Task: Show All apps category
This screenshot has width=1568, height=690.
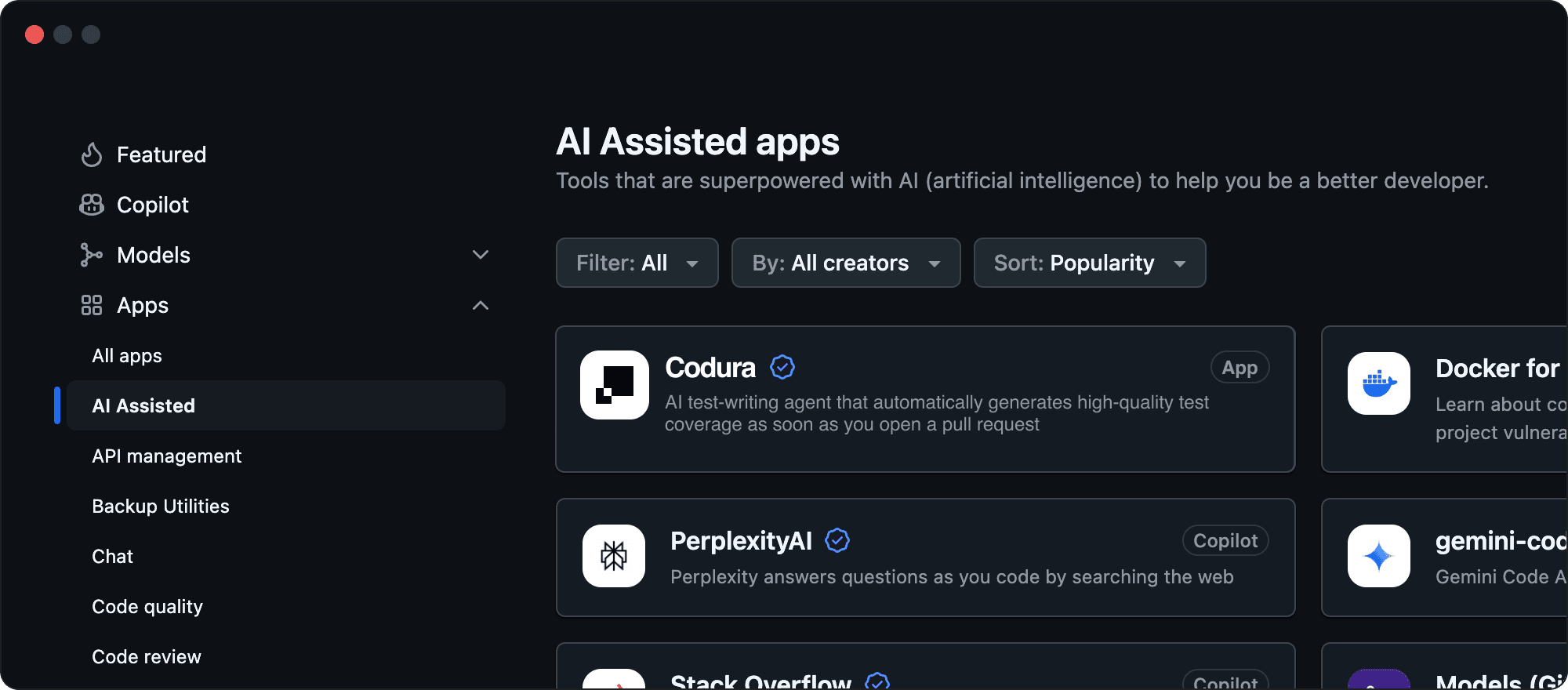Action: tap(127, 355)
